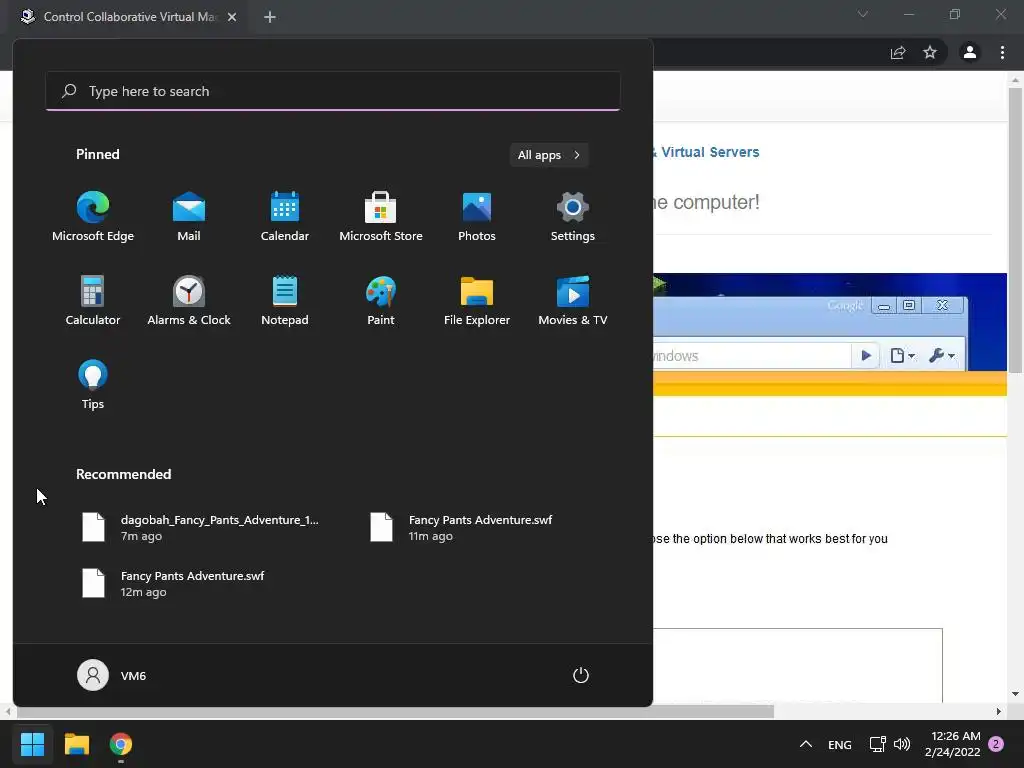Click the scroll down arrow on the vertical scrollbar
This screenshot has width=1024, height=768.
(1015, 694)
